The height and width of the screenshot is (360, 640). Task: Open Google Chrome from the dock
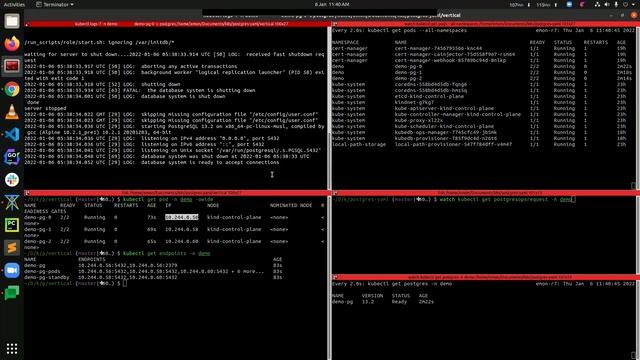pos(12,89)
